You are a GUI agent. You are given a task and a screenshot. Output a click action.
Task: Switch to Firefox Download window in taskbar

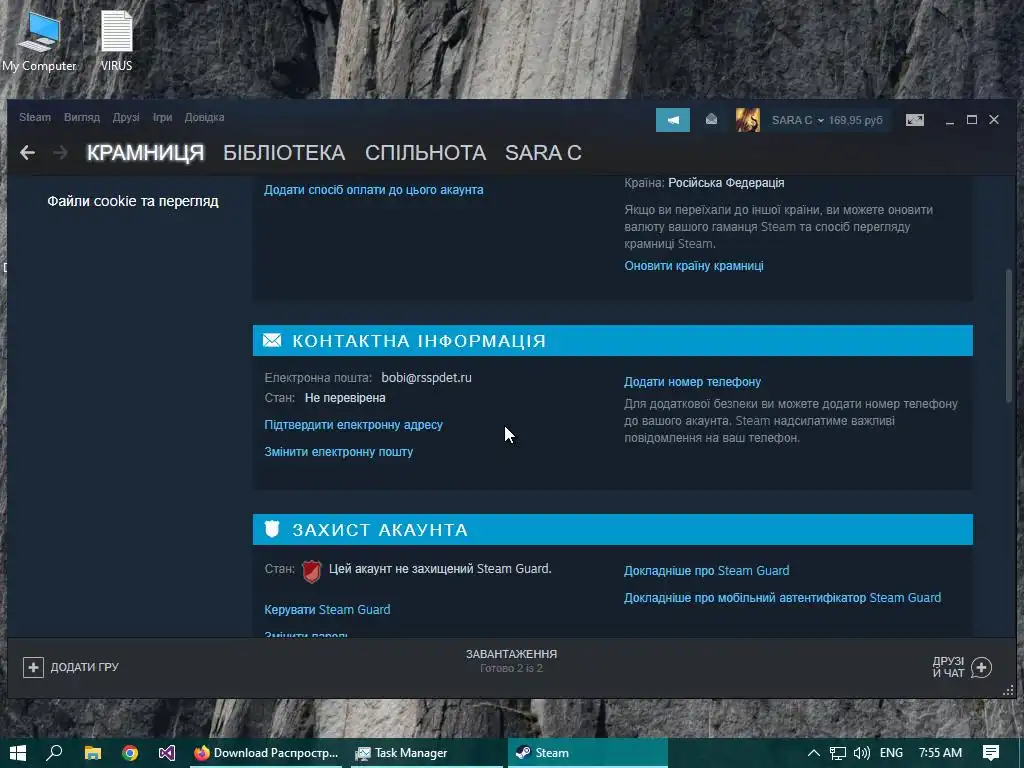[x=267, y=753]
